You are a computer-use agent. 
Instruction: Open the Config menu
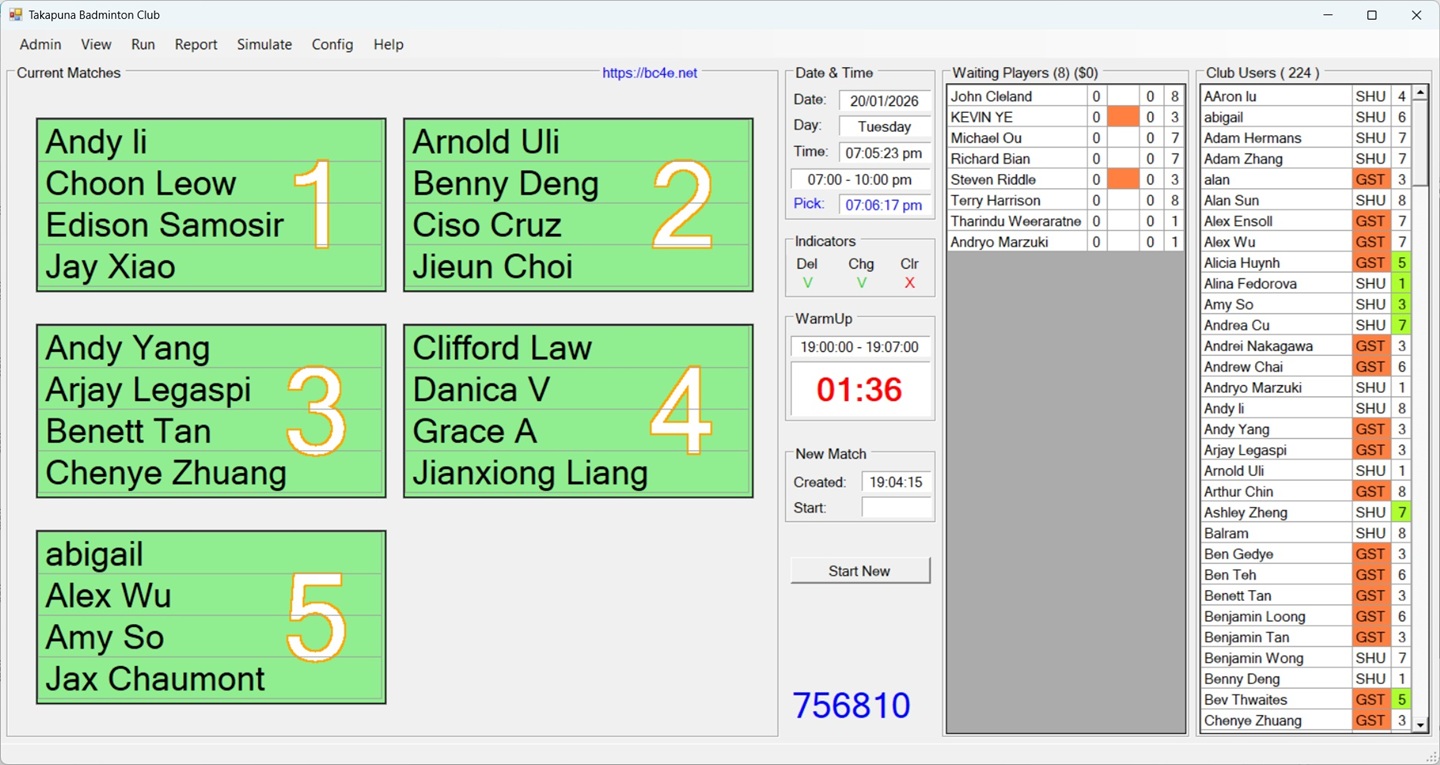(x=332, y=44)
